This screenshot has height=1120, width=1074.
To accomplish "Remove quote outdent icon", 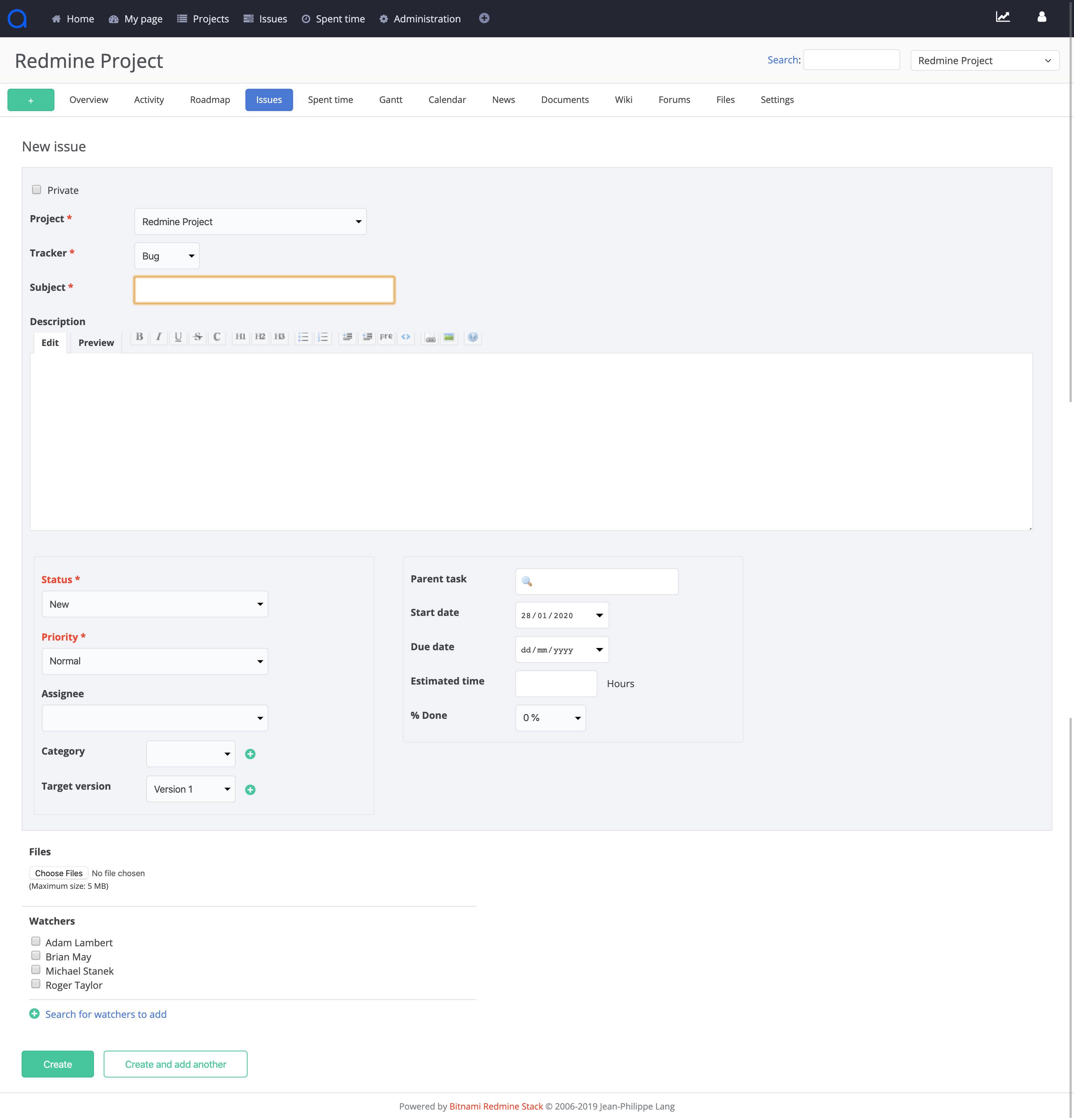I will 367,337.
